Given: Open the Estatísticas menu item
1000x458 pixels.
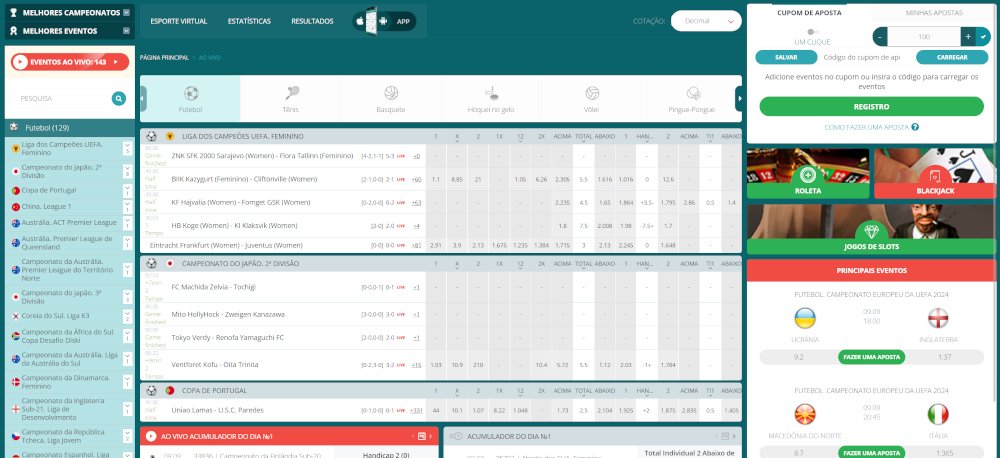Looking at the screenshot, I should [x=248, y=20].
